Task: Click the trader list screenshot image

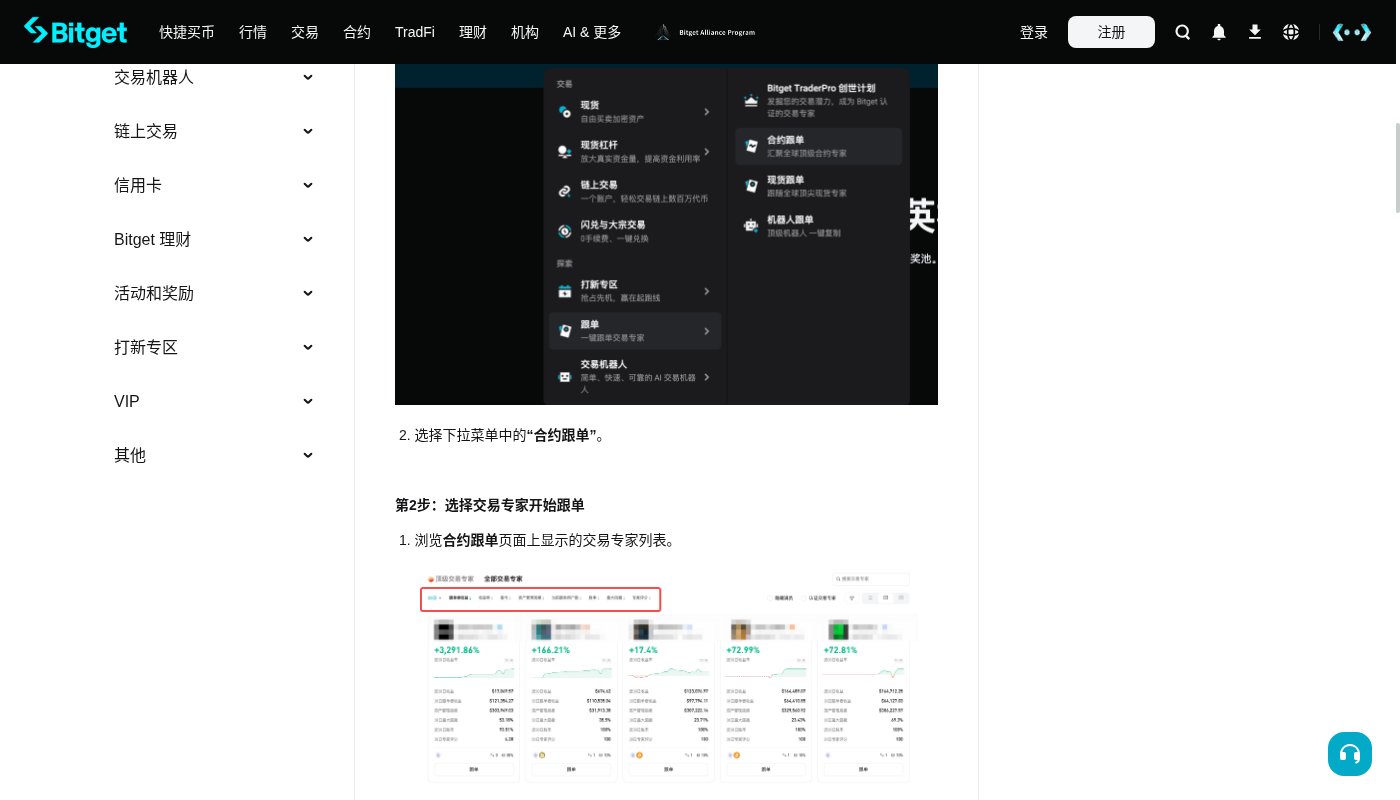Action: point(666,677)
